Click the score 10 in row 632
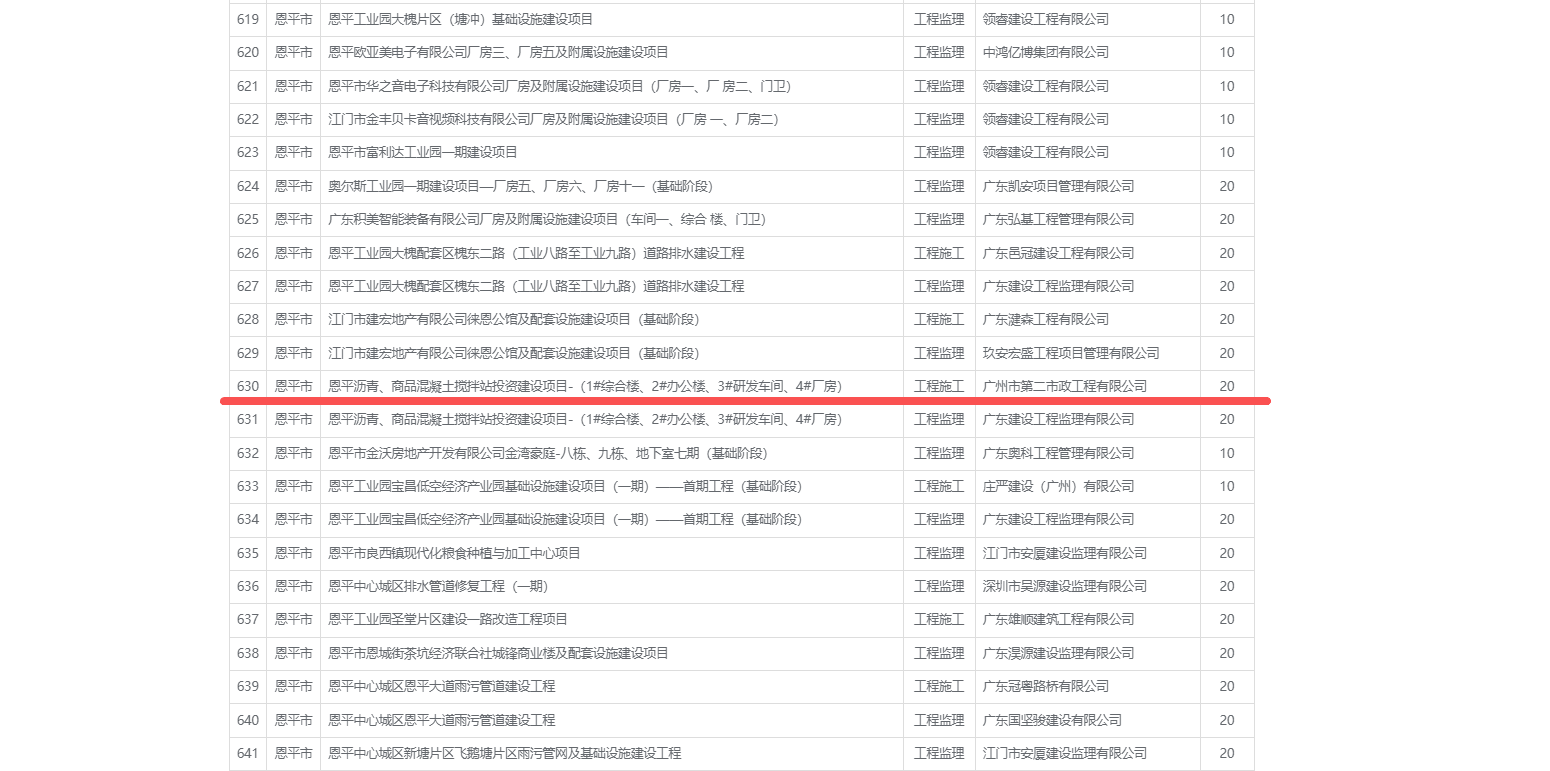Screen dimensions: 1550x771 click(x=1226, y=453)
